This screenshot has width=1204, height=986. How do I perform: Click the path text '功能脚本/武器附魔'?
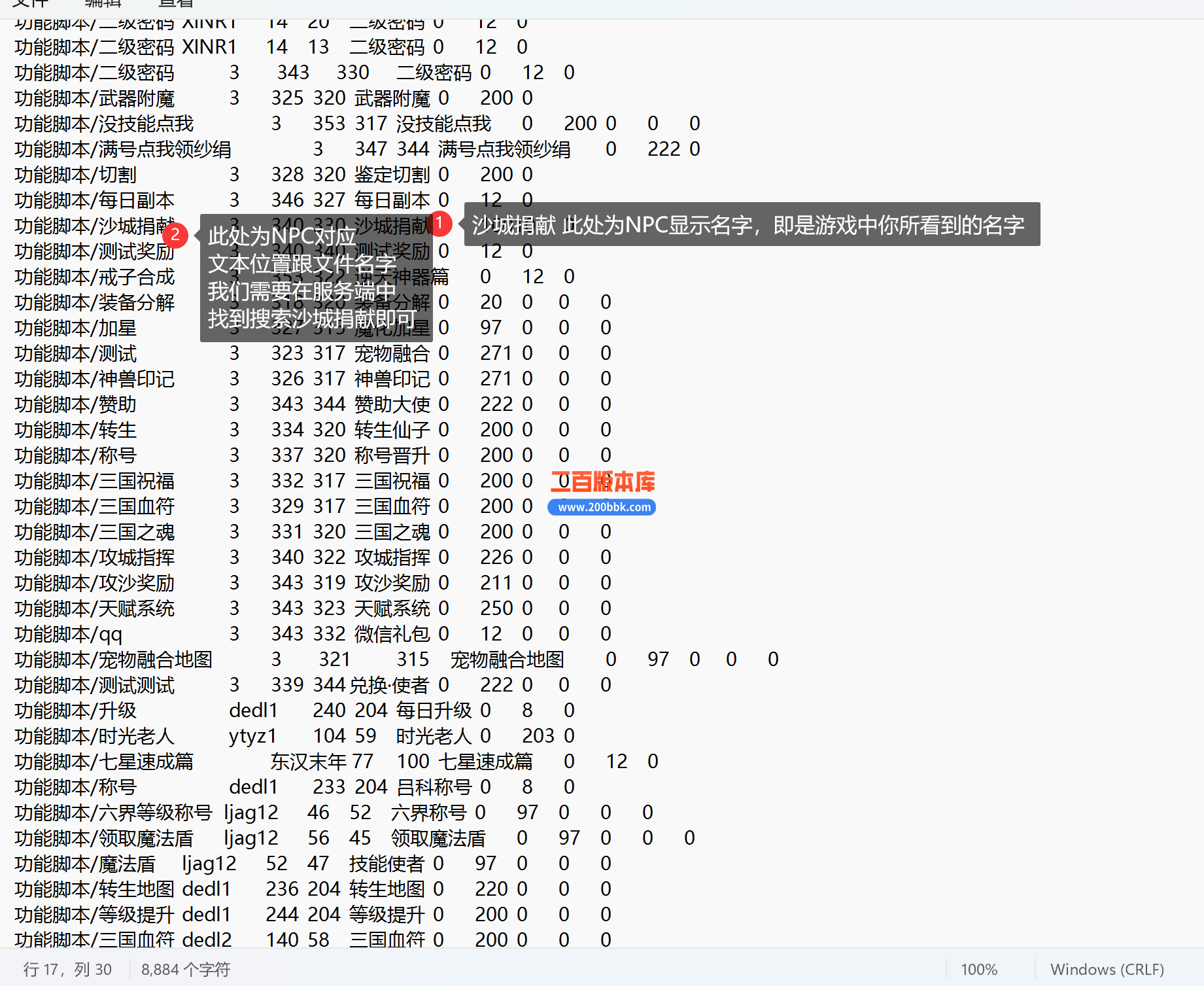[x=95, y=98]
